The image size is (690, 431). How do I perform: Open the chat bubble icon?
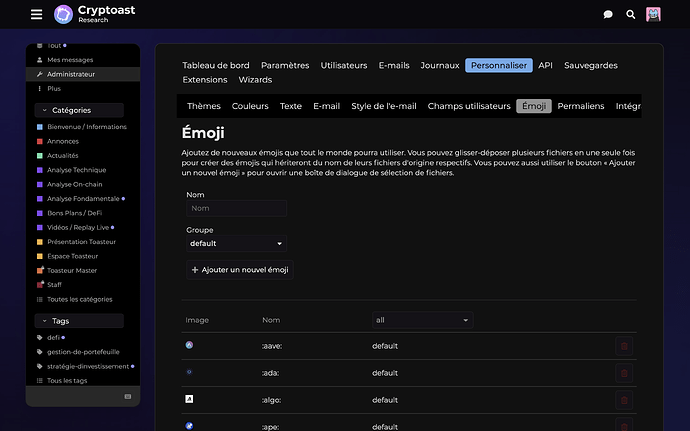click(608, 15)
